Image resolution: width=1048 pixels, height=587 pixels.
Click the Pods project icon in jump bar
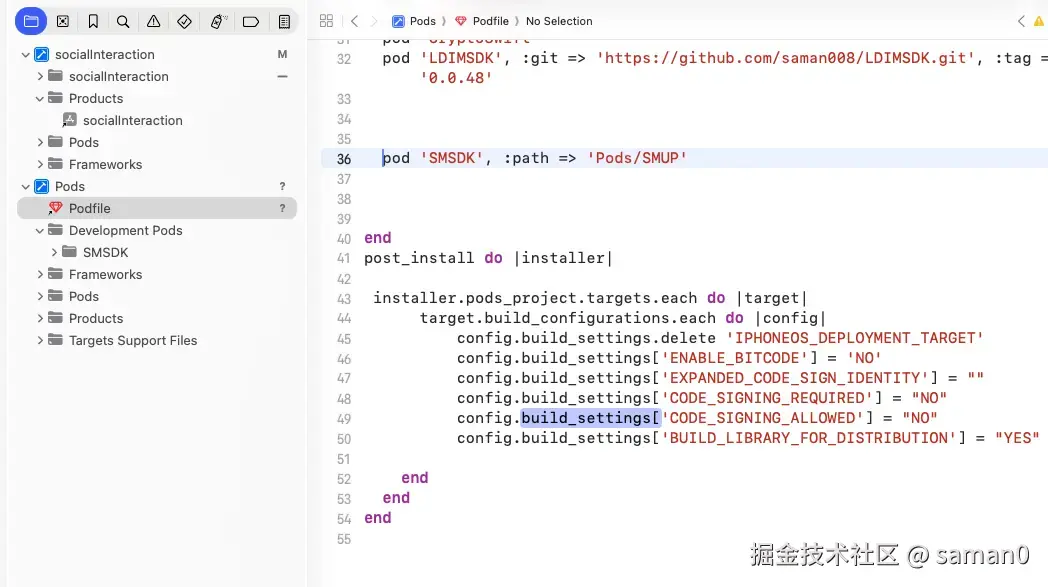(x=398, y=21)
